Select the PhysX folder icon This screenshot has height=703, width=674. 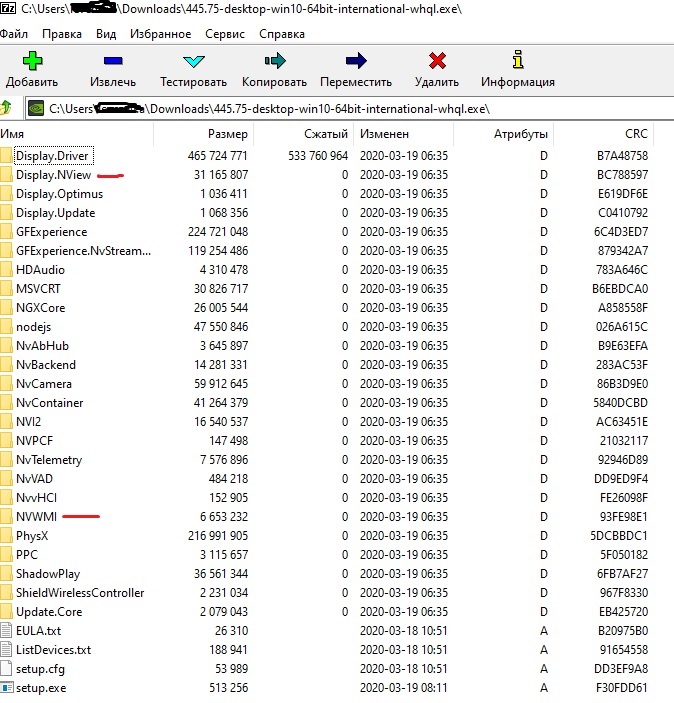point(6,535)
